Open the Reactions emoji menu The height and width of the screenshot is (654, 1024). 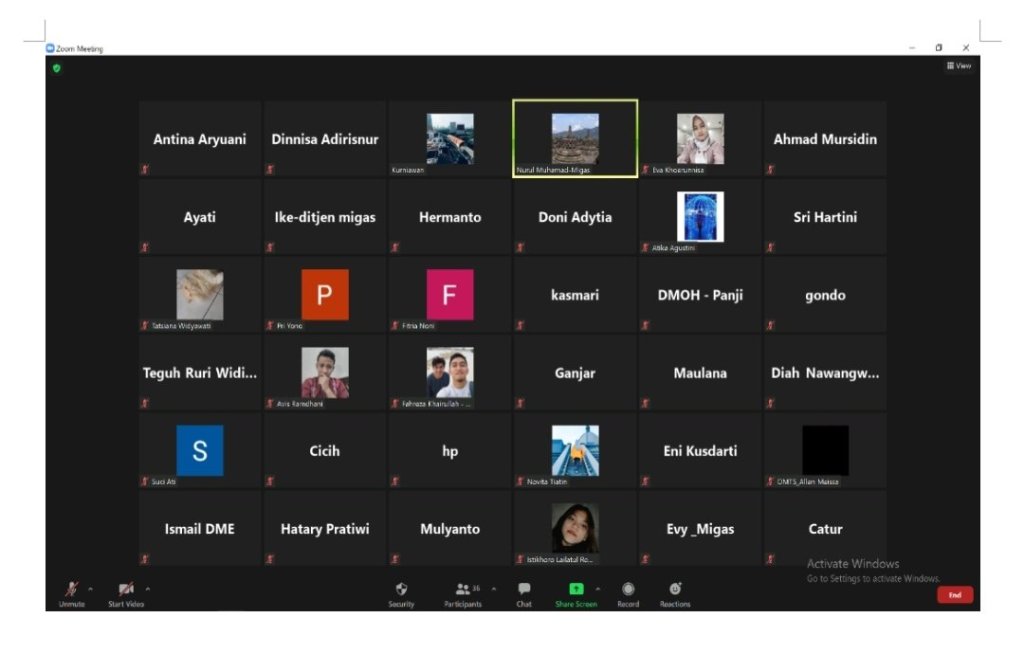(x=675, y=590)
